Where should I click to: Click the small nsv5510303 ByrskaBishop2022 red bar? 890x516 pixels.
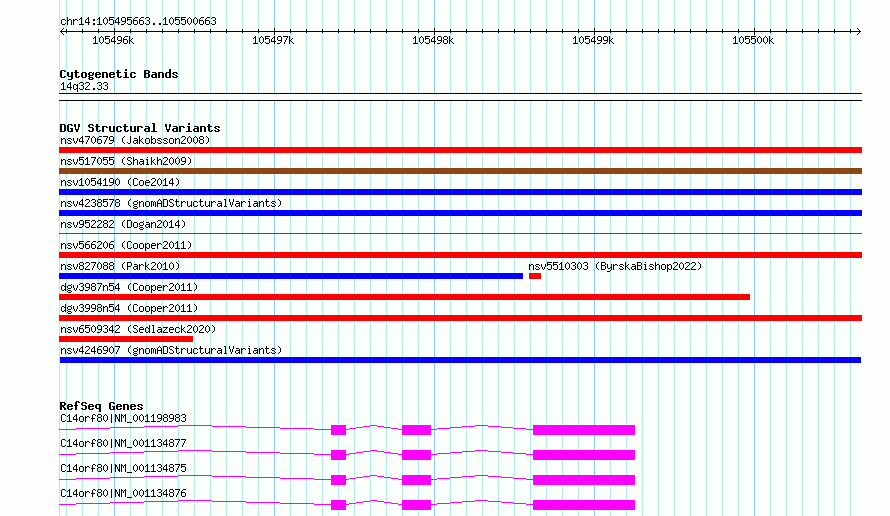pyautogui.click(x=535, y=276)
